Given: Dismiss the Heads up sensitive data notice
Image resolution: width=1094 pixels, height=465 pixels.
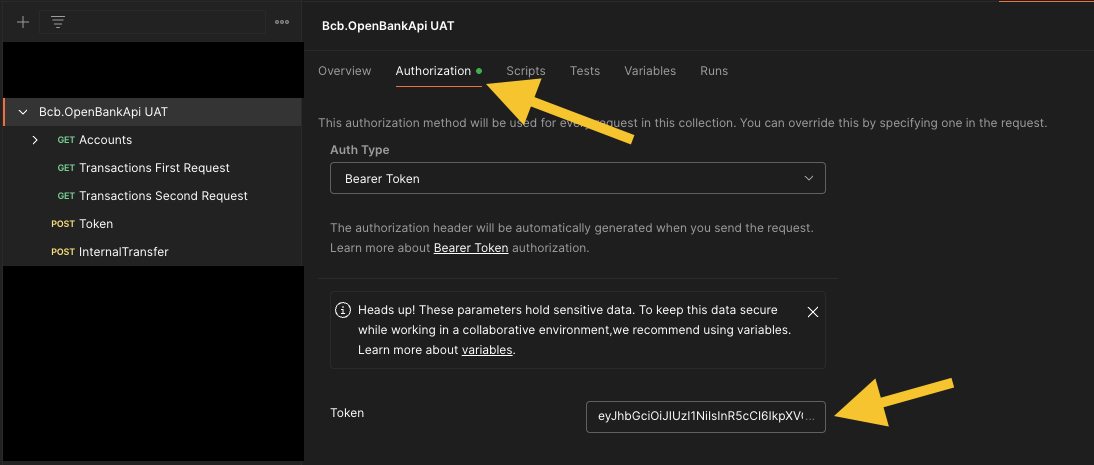Looking at the screenshot, I should point(812,311).
